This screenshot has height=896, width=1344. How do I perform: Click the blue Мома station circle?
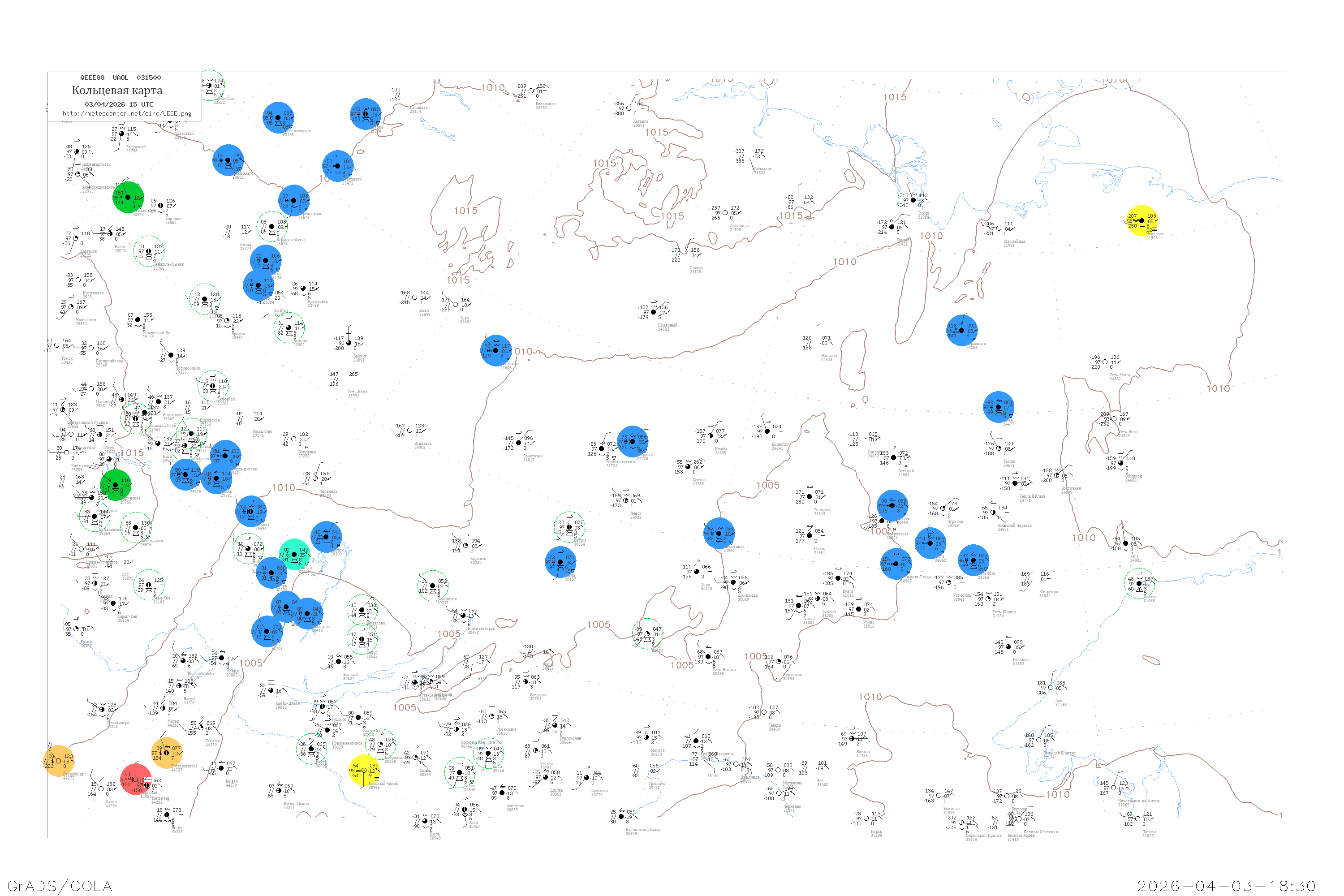pyautogui.click(x=998, y=407)
